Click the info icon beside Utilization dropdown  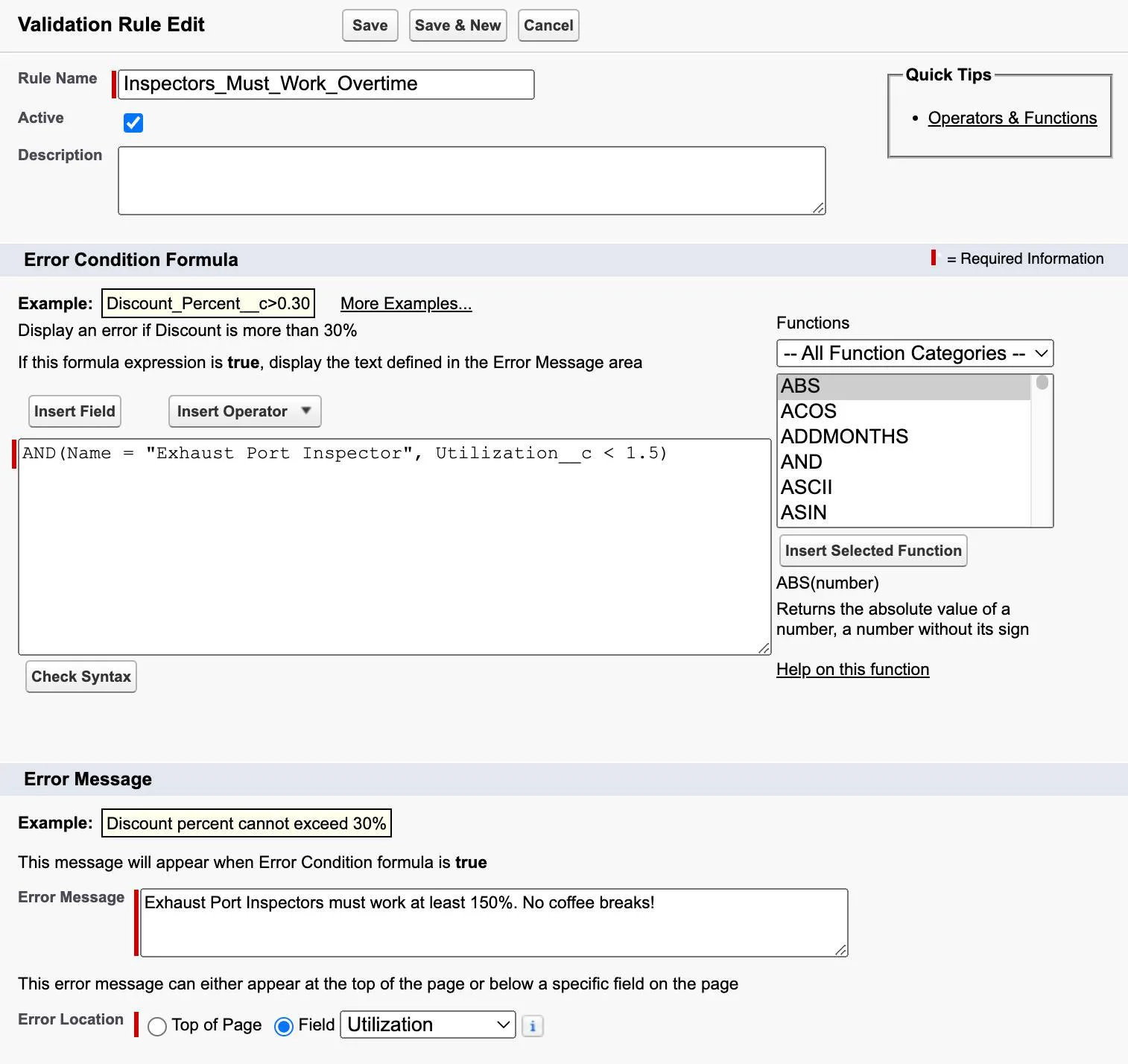tap(533, 1026)
